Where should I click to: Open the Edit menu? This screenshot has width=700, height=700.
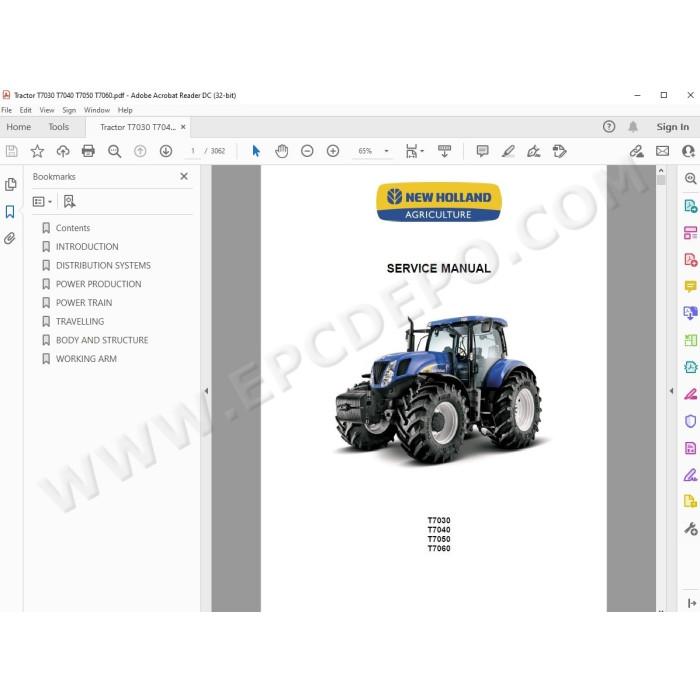point(25,110)
